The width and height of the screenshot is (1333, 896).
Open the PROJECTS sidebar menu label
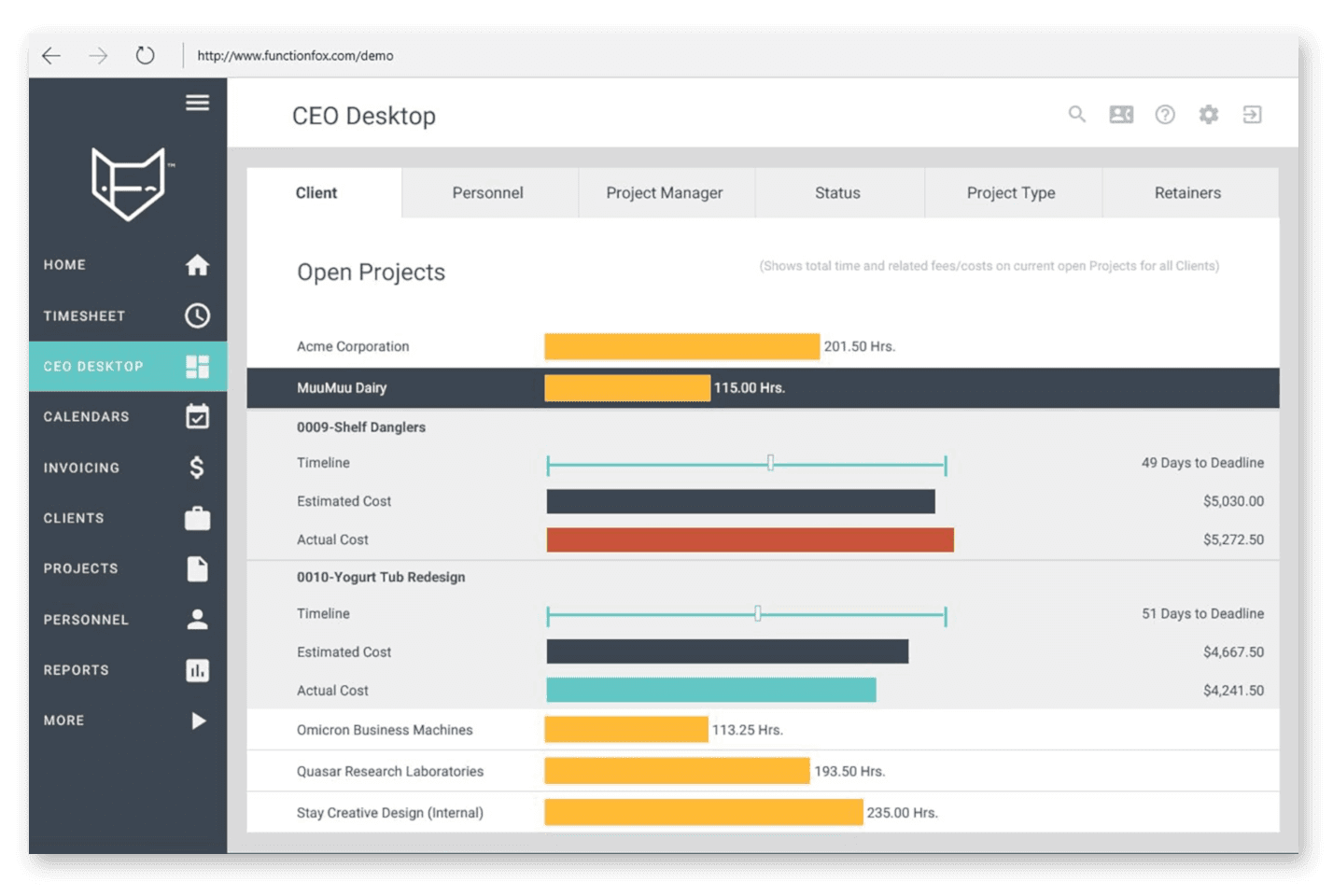point(80,568)
